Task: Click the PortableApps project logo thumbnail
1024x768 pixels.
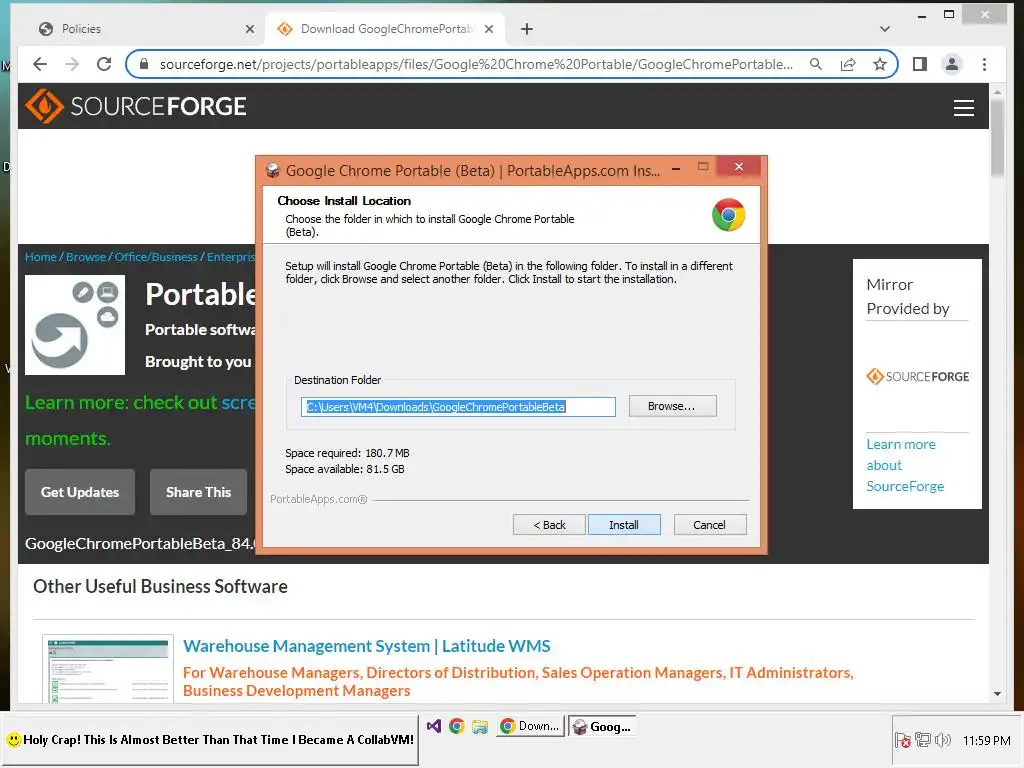Action: 75,325
